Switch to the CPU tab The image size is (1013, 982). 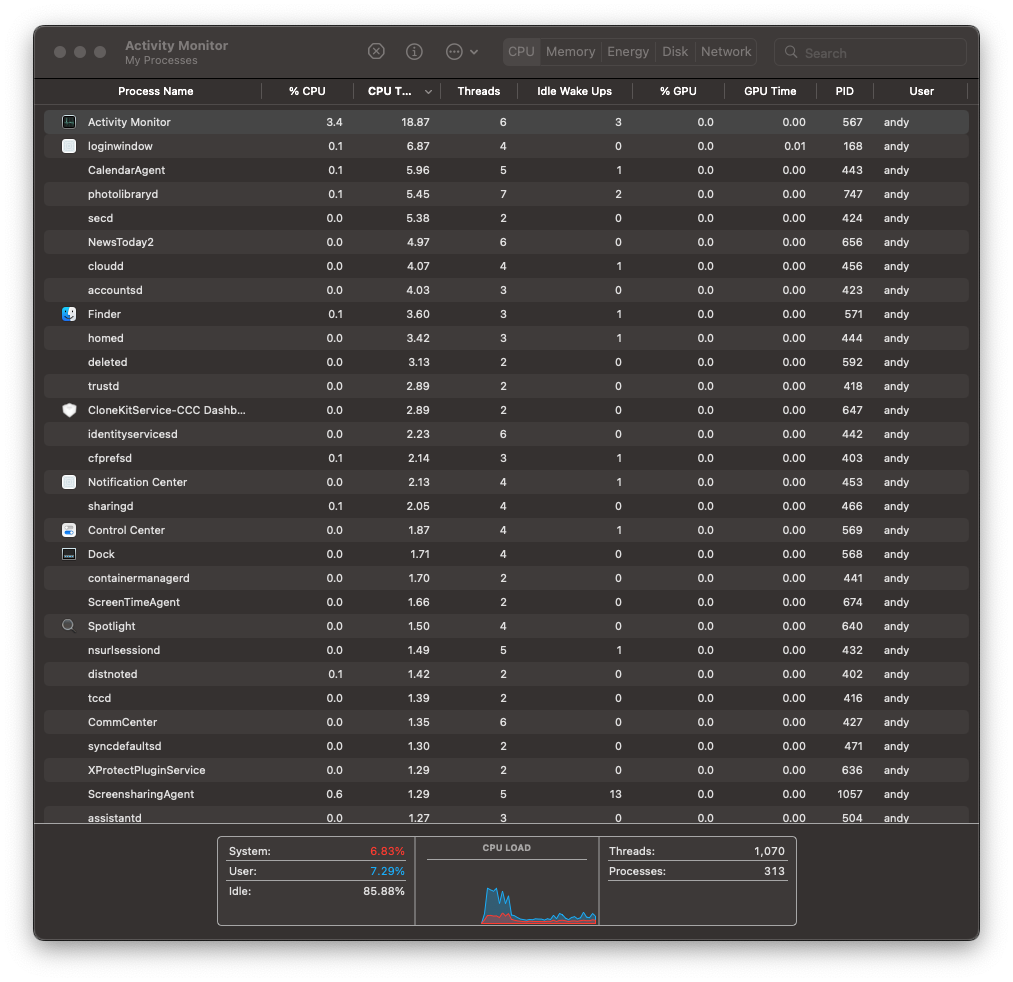point(521,52)
